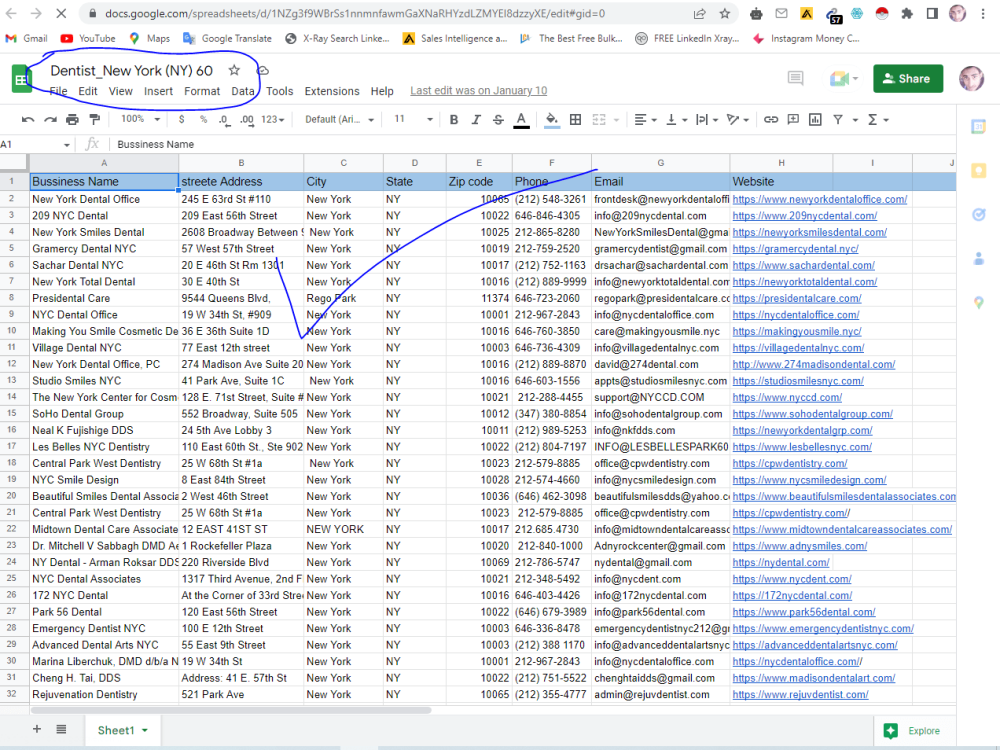Open the text rotation dropdown
Image resolution: width=1000 pixels, height=750 pixels.
[737, 119]
